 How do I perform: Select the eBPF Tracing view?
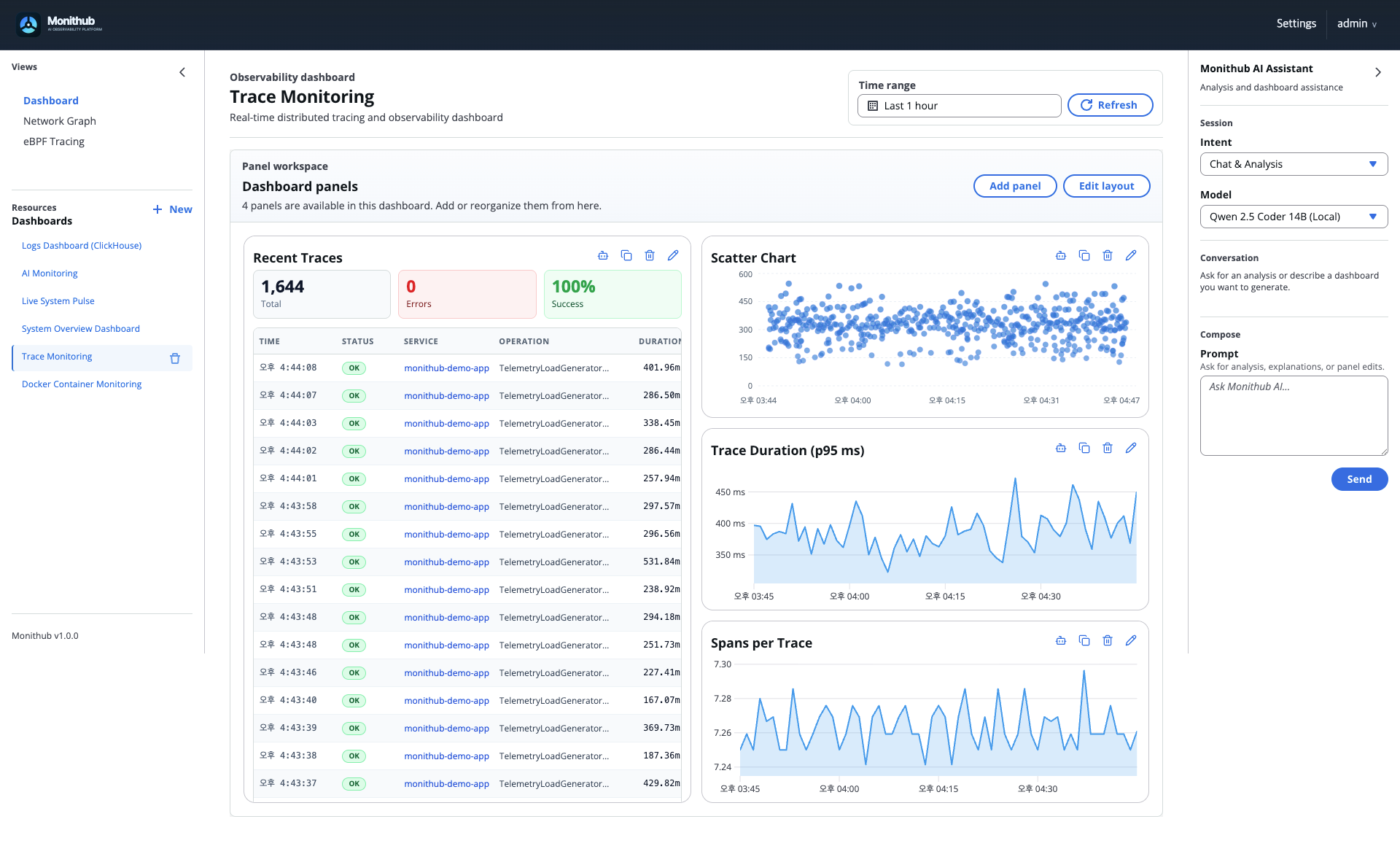tap(54, 141)
